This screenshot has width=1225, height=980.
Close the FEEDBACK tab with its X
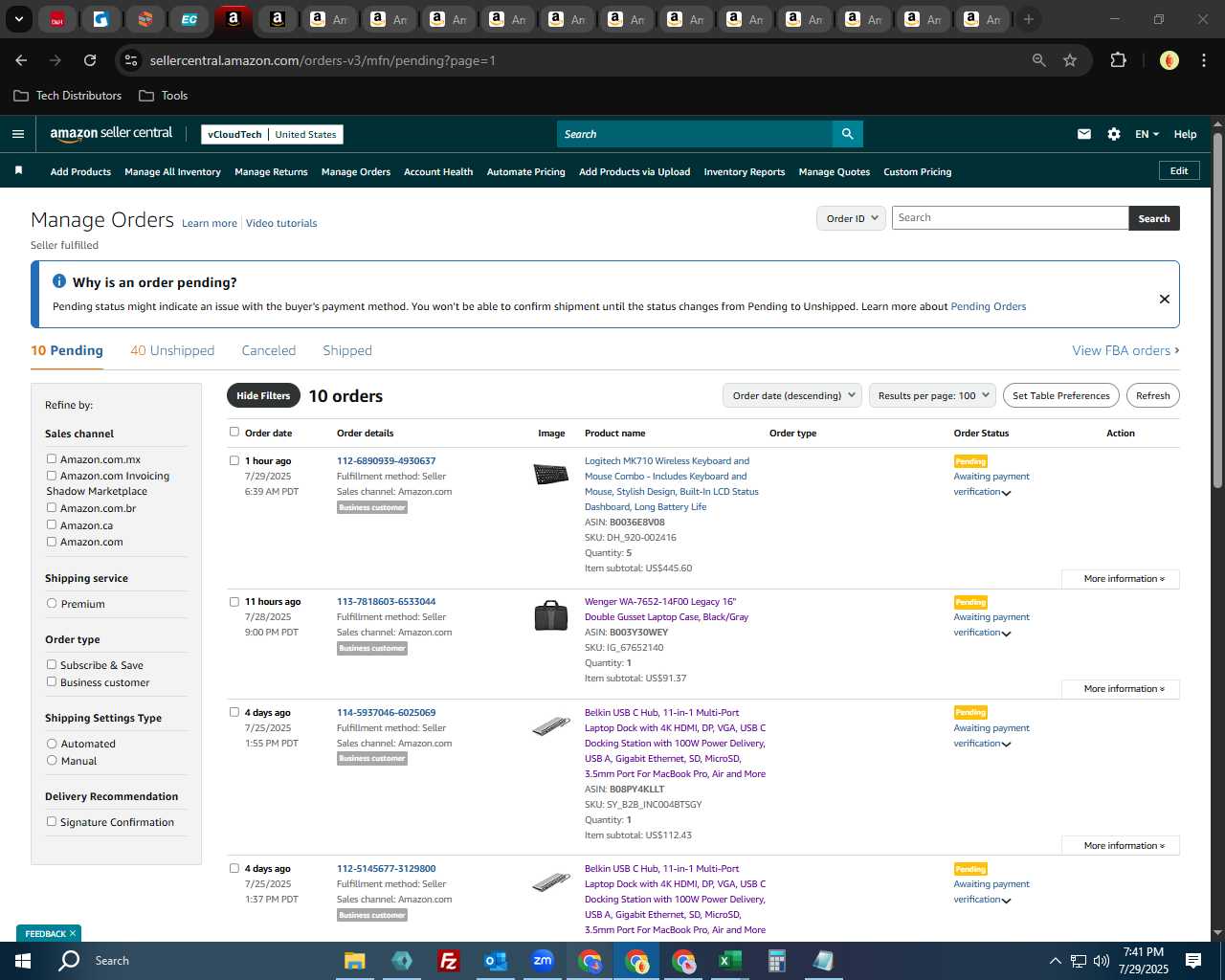(x=73, y=933)
